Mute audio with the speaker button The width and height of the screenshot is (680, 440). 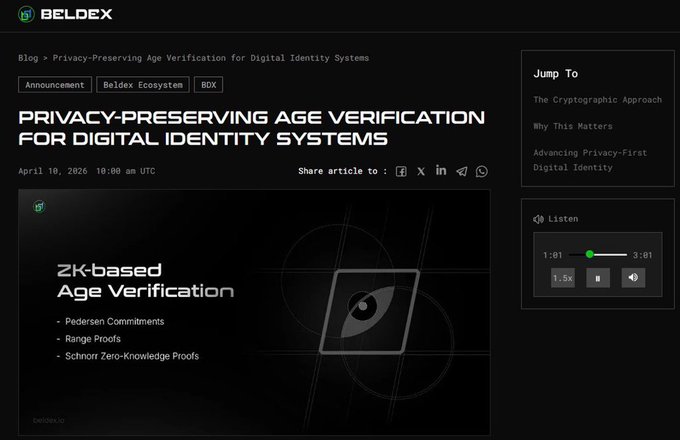tap(633, 278)
